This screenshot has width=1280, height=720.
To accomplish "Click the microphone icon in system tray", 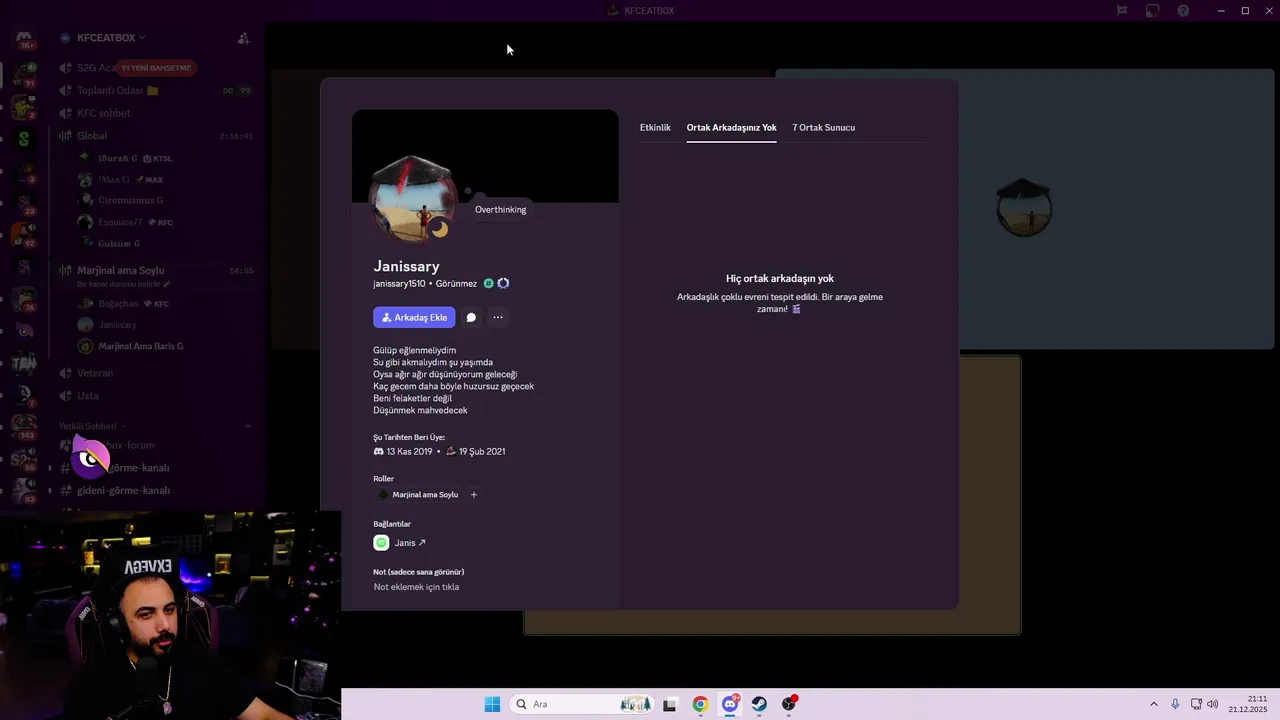I will [1175, 704].
